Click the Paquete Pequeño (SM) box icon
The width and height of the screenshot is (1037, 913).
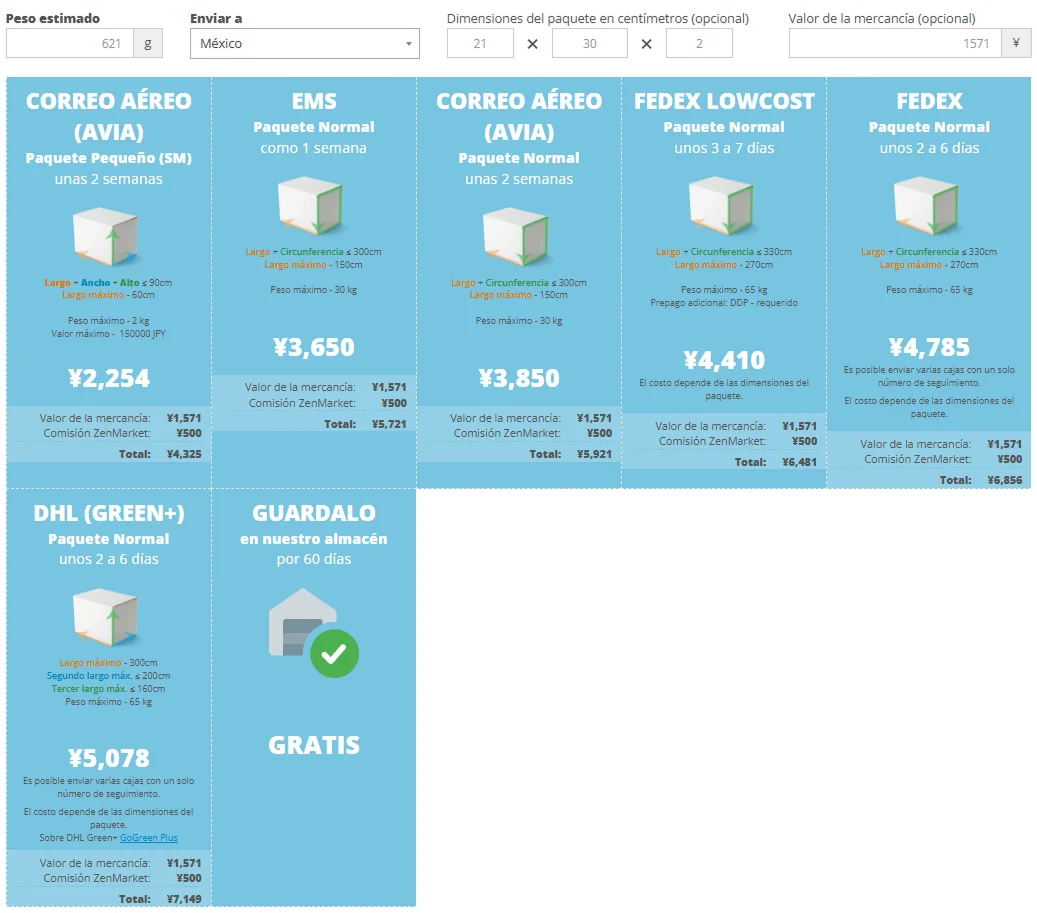[x=105, y=236]
